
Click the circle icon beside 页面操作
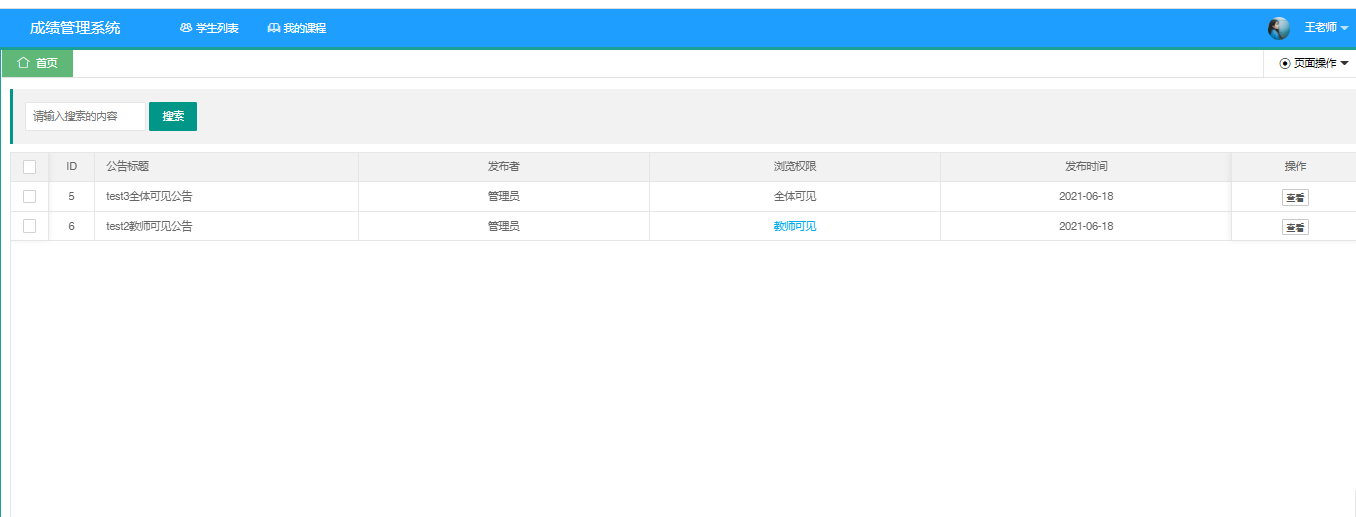(x=1285, y=63)
